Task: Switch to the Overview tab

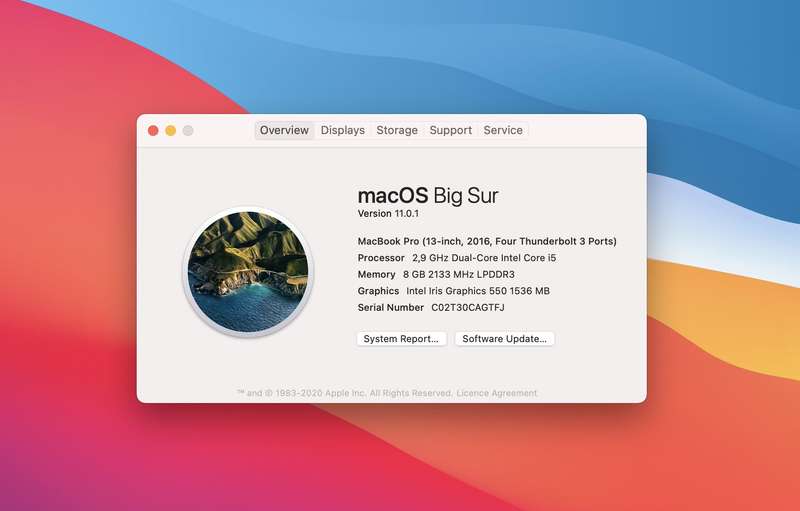Action: tap(284, 131)
